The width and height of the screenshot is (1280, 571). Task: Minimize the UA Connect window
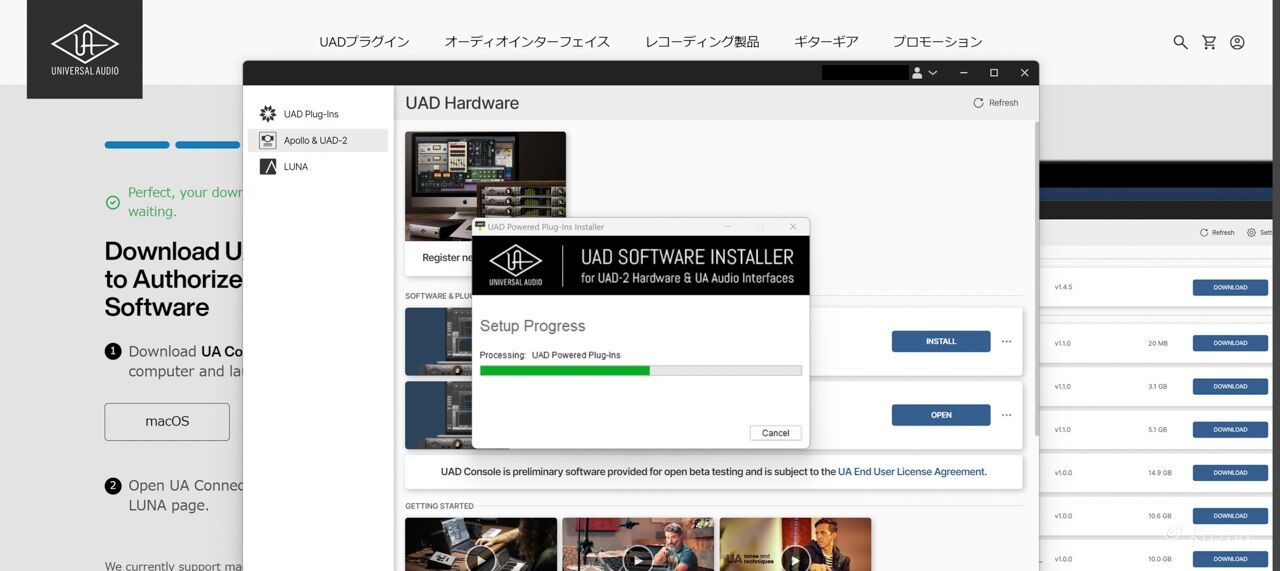coord(963,73)
